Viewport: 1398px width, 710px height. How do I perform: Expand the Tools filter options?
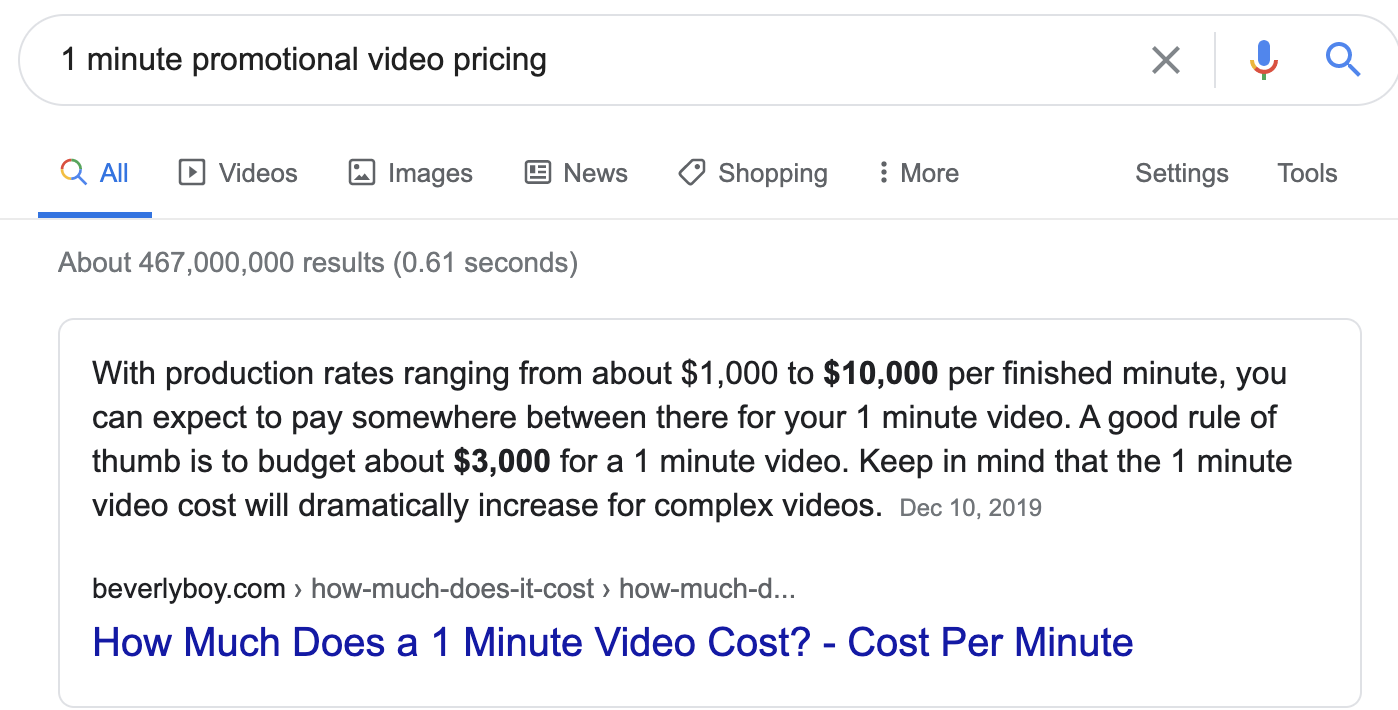click(x=1307, y=173)
